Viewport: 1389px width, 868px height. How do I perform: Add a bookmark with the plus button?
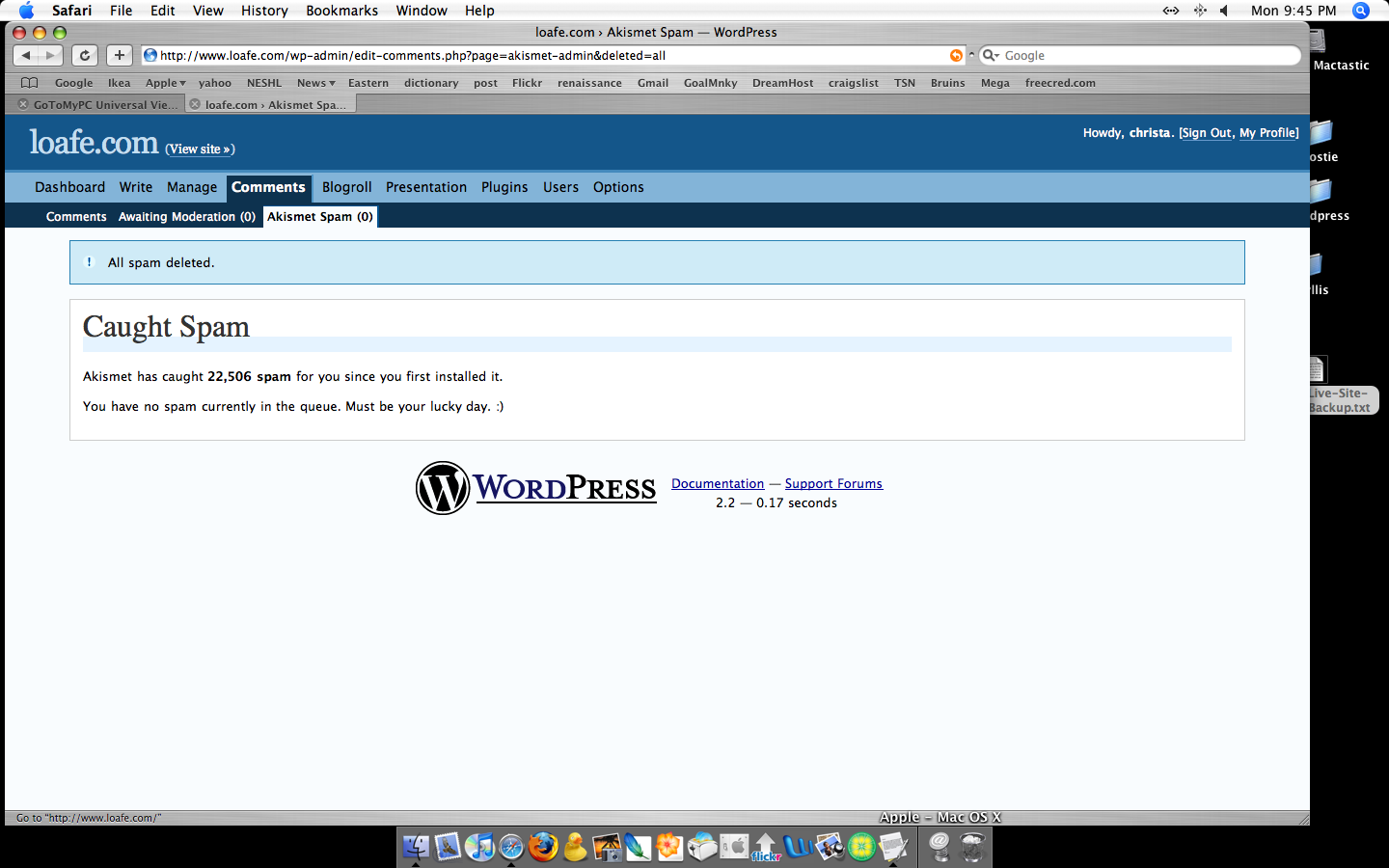click(x=119, y=56)
